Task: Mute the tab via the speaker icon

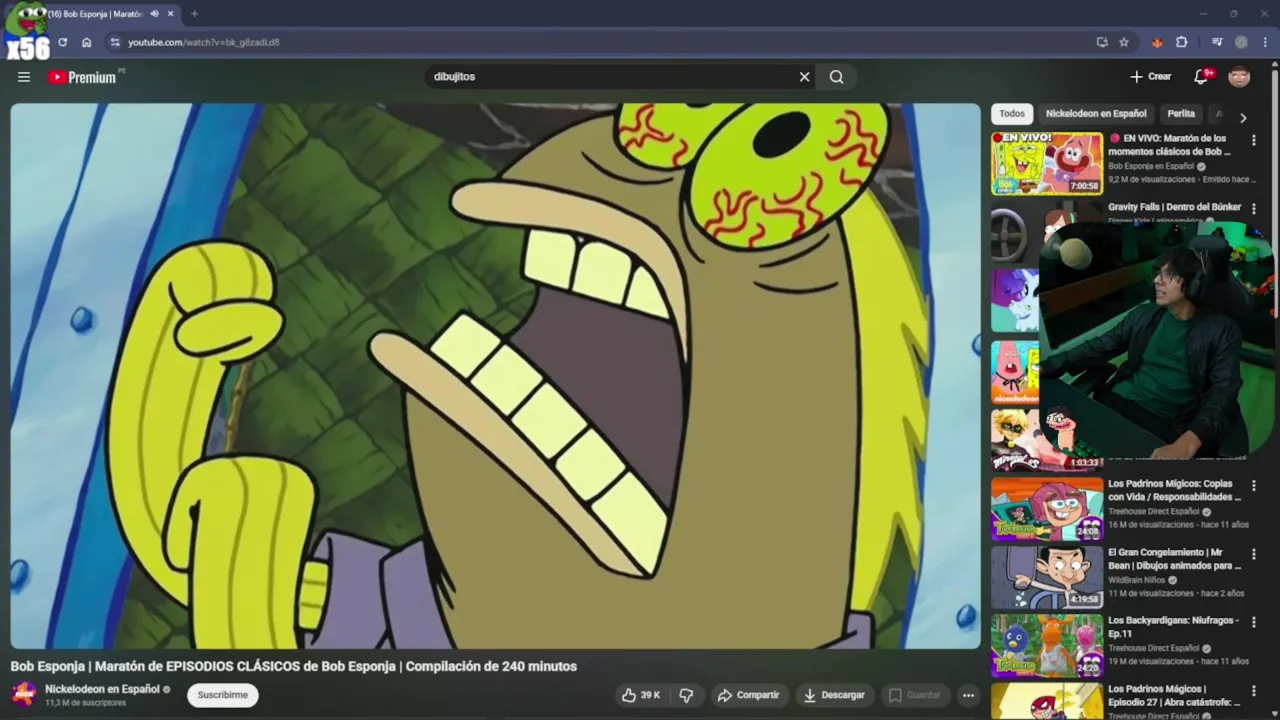Action: coord(154,14)
